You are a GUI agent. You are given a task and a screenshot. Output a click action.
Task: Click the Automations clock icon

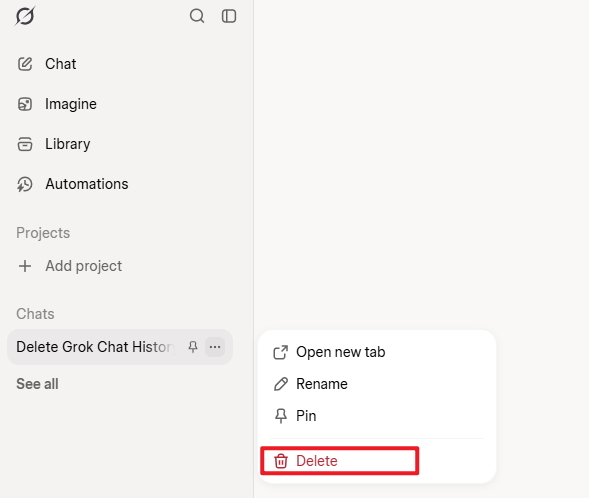[x=25, y=184]
